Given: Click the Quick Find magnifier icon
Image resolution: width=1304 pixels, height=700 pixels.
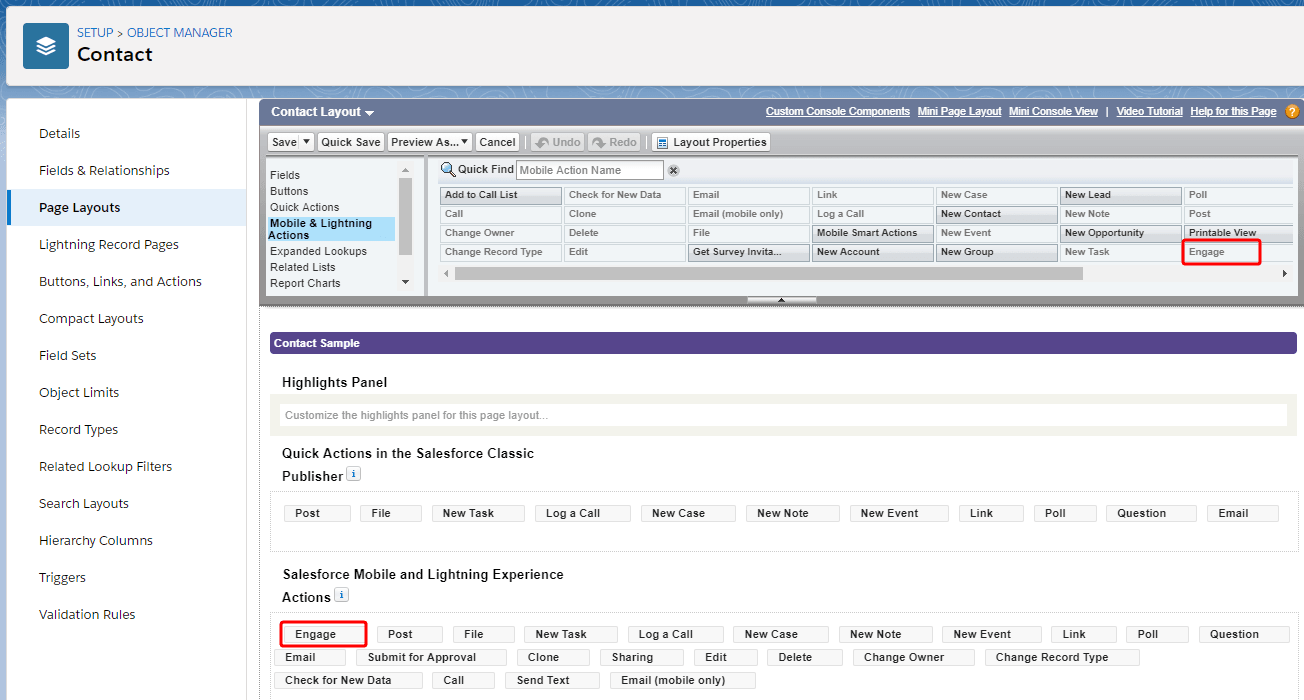Looking at the screenshot, I should 448,170.
